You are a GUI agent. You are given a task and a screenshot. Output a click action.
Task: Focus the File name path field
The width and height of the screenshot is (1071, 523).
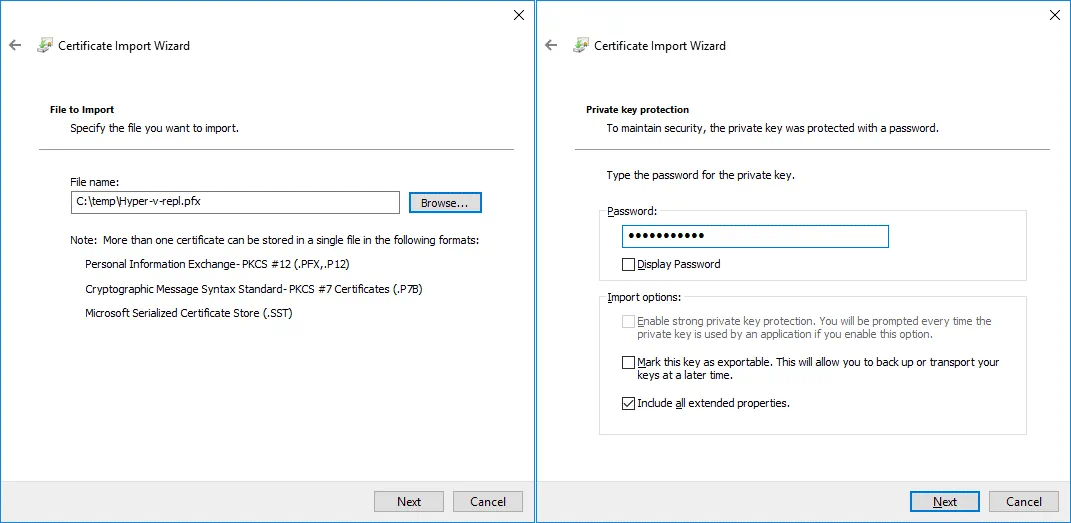234,202
